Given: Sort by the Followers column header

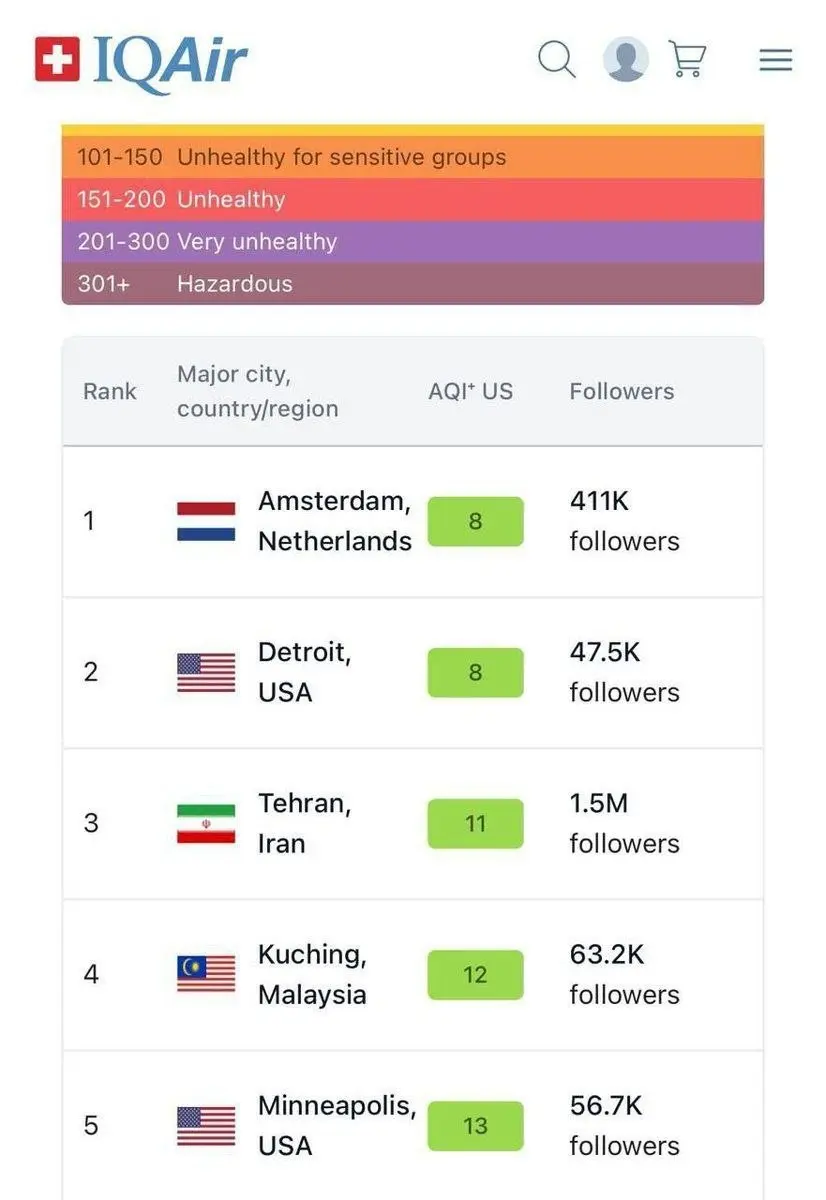Looking at the screenshot, I should click(x=621, y=391).
